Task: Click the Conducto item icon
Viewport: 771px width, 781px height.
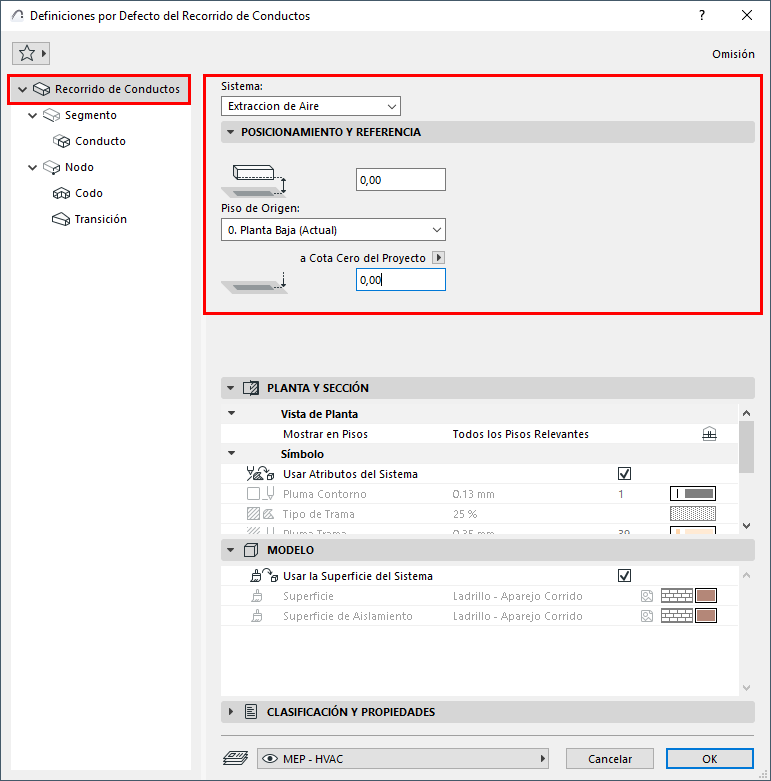Action: (61, 141)
